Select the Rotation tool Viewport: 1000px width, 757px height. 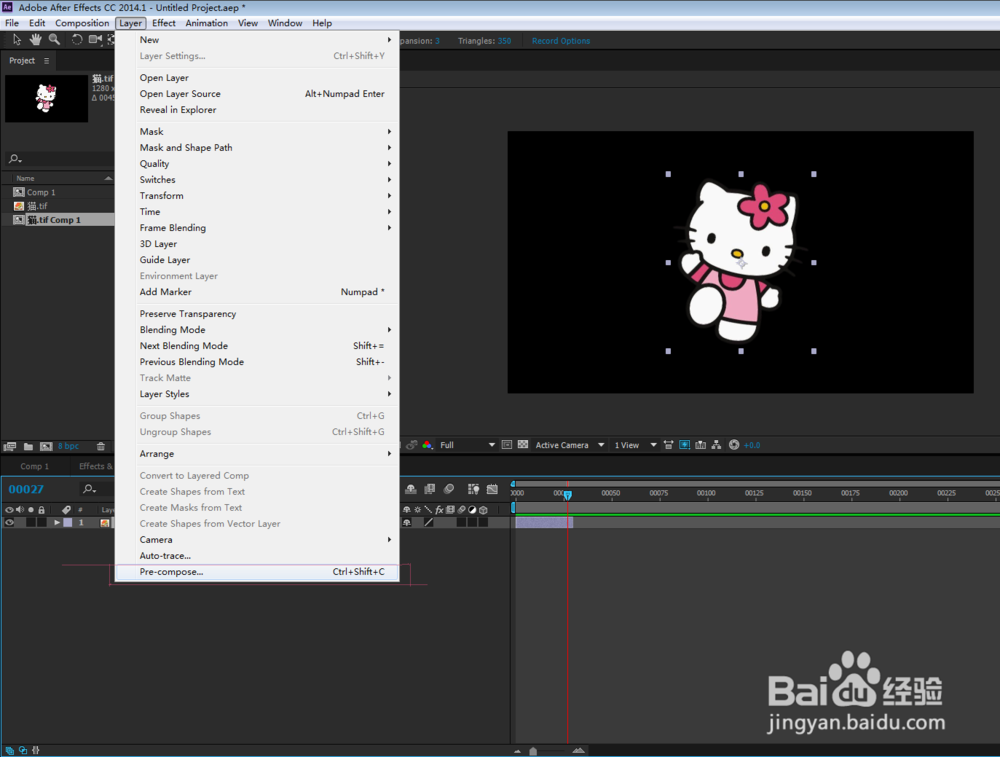pos(77,40)
